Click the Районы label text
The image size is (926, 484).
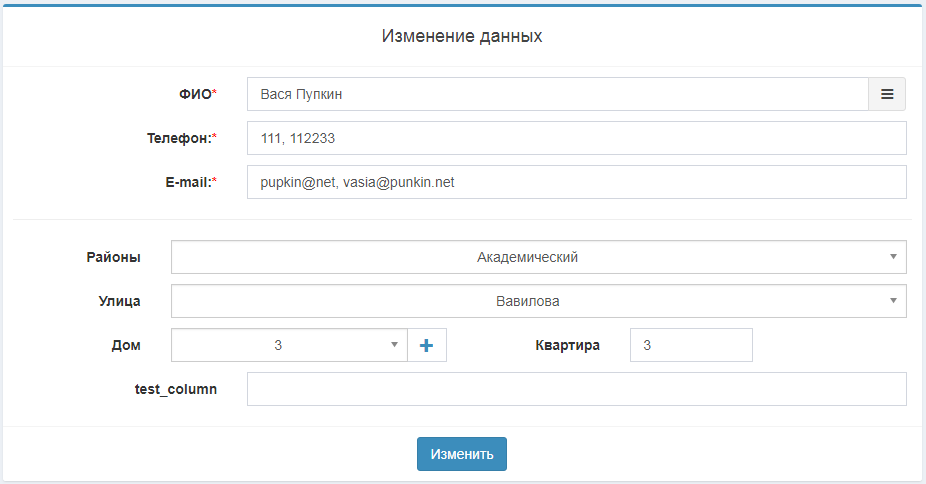113,257
